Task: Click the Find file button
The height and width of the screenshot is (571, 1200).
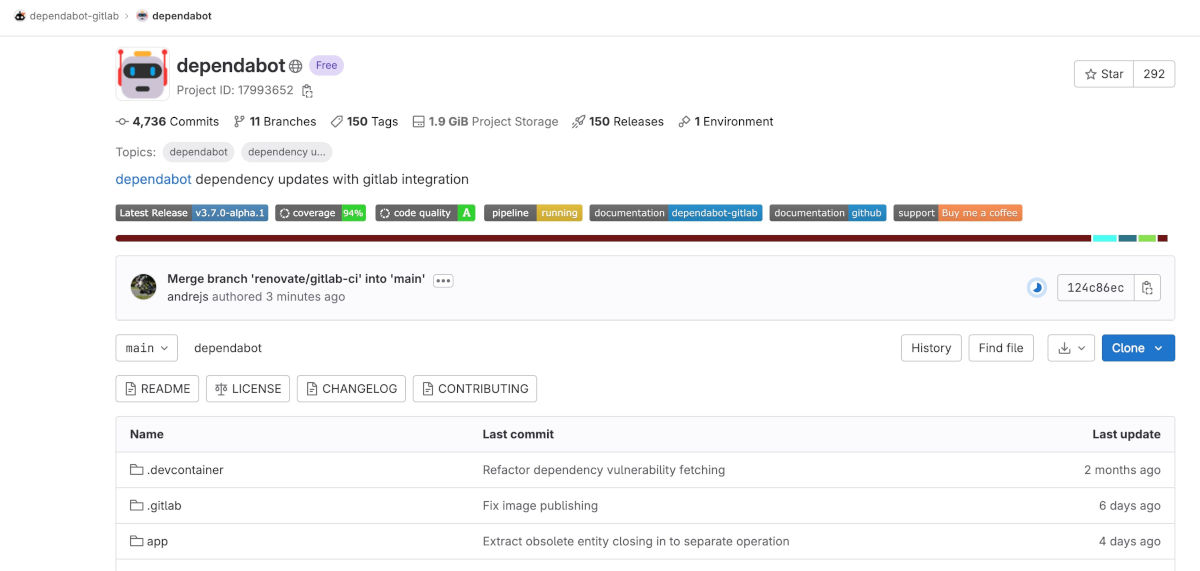Action: point(1000,348)
